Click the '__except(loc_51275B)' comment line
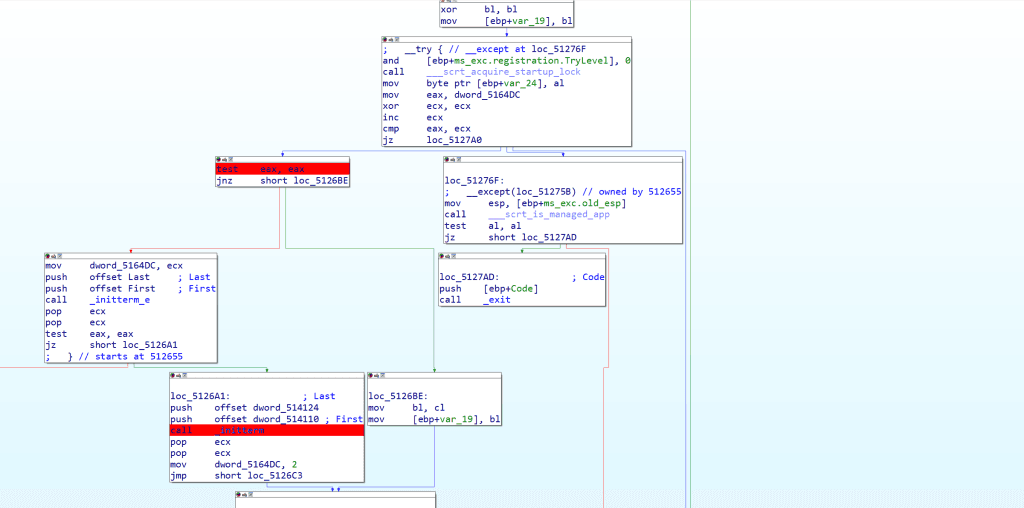The width and height of the screenshot is (1024, 508). (562, 192)
